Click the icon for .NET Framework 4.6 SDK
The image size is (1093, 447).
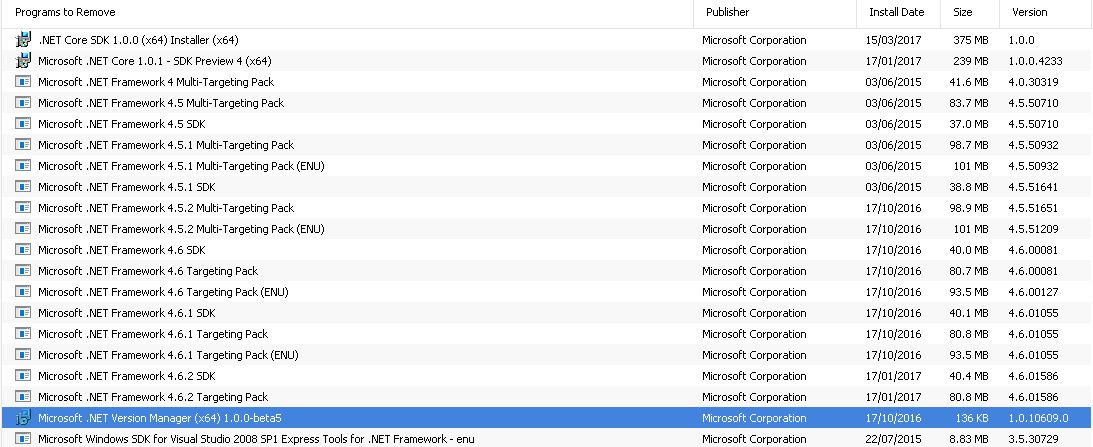[23, 250]
